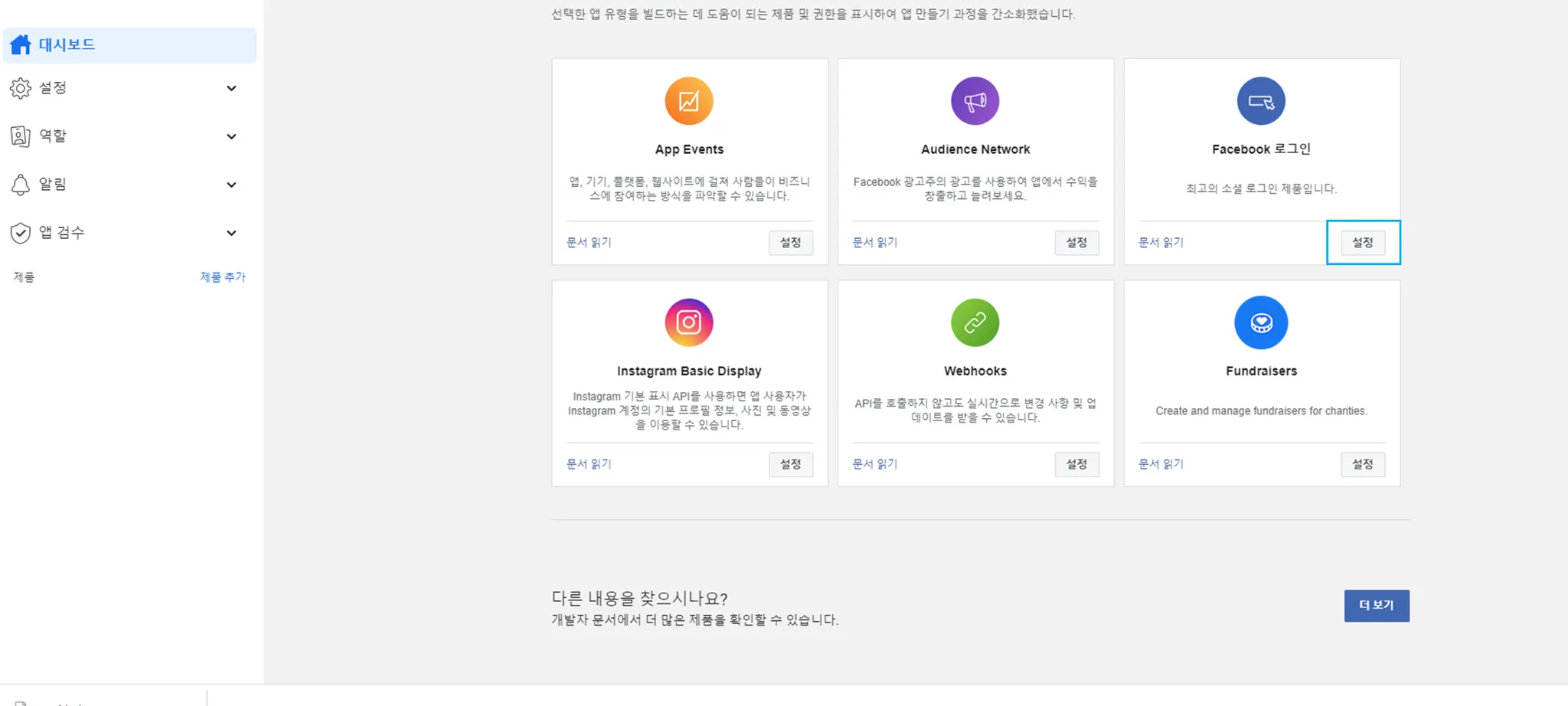This screenshot has height=706, width=1568.
Task: Click the Audience Network megaphone icon
Action: click(975, 101)
